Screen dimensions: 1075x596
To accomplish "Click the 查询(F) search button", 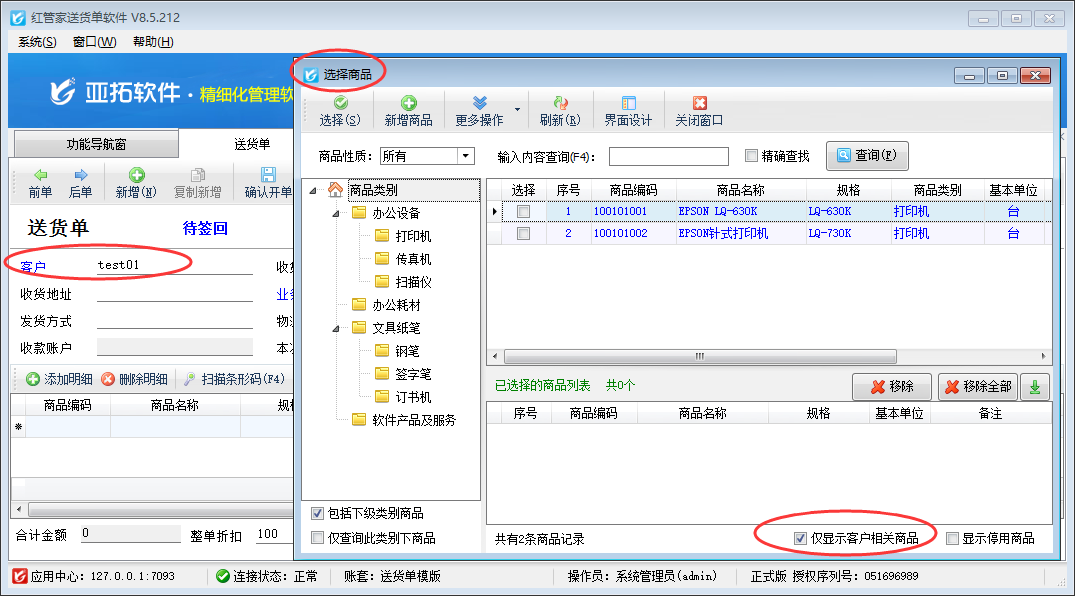I will point(866,156).
